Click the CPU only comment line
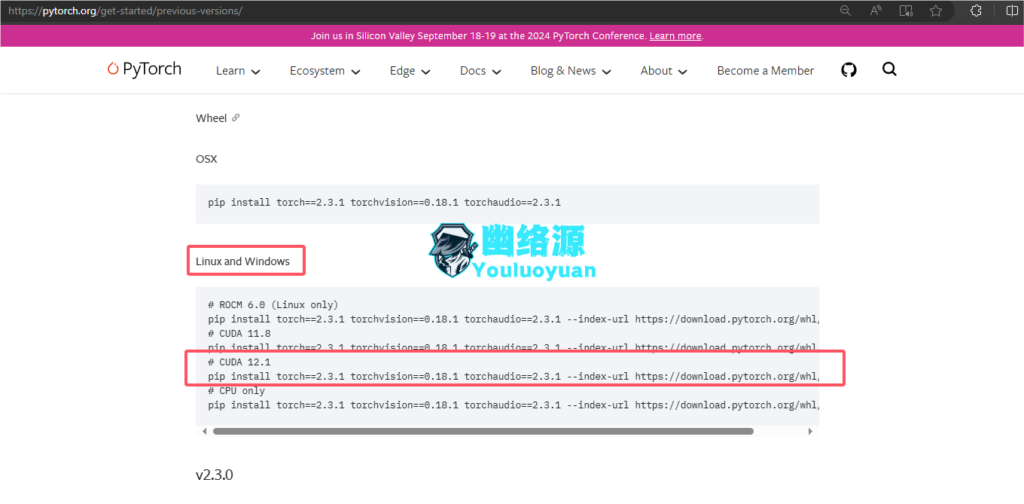This screenshot has height=504, width=1024. click(x=236, y=391)
